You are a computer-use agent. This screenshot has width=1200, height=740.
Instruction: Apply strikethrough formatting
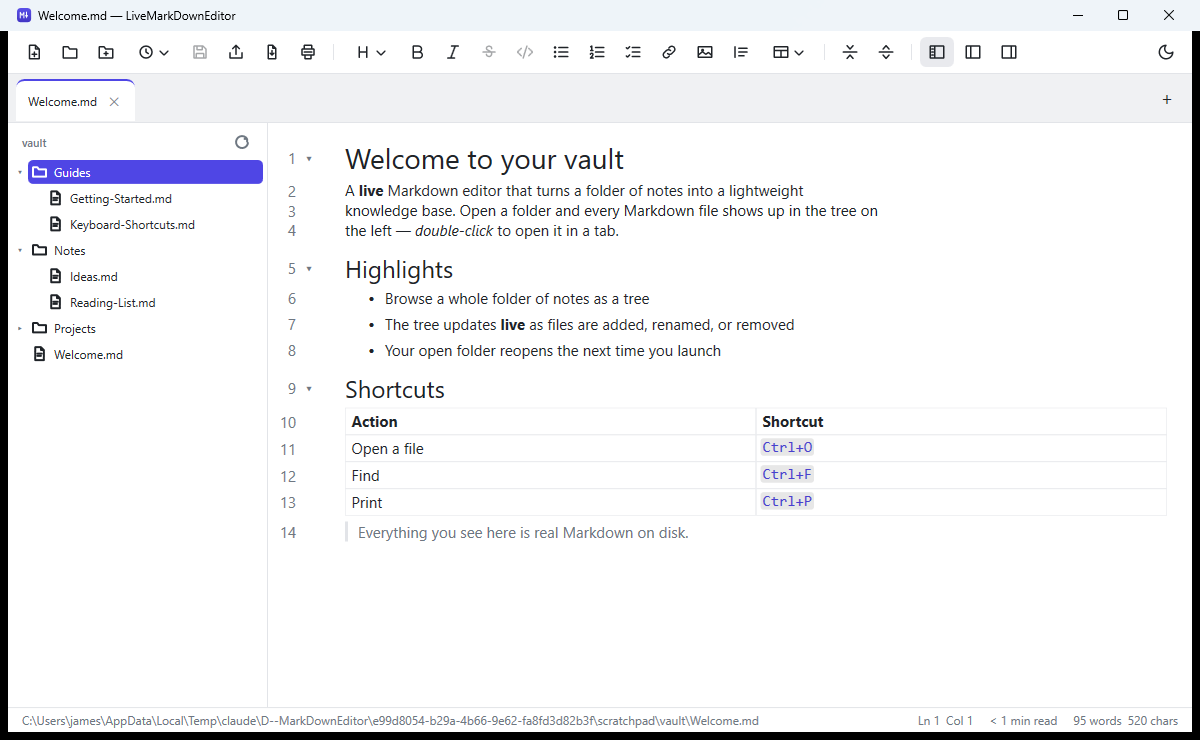(489, 53)
